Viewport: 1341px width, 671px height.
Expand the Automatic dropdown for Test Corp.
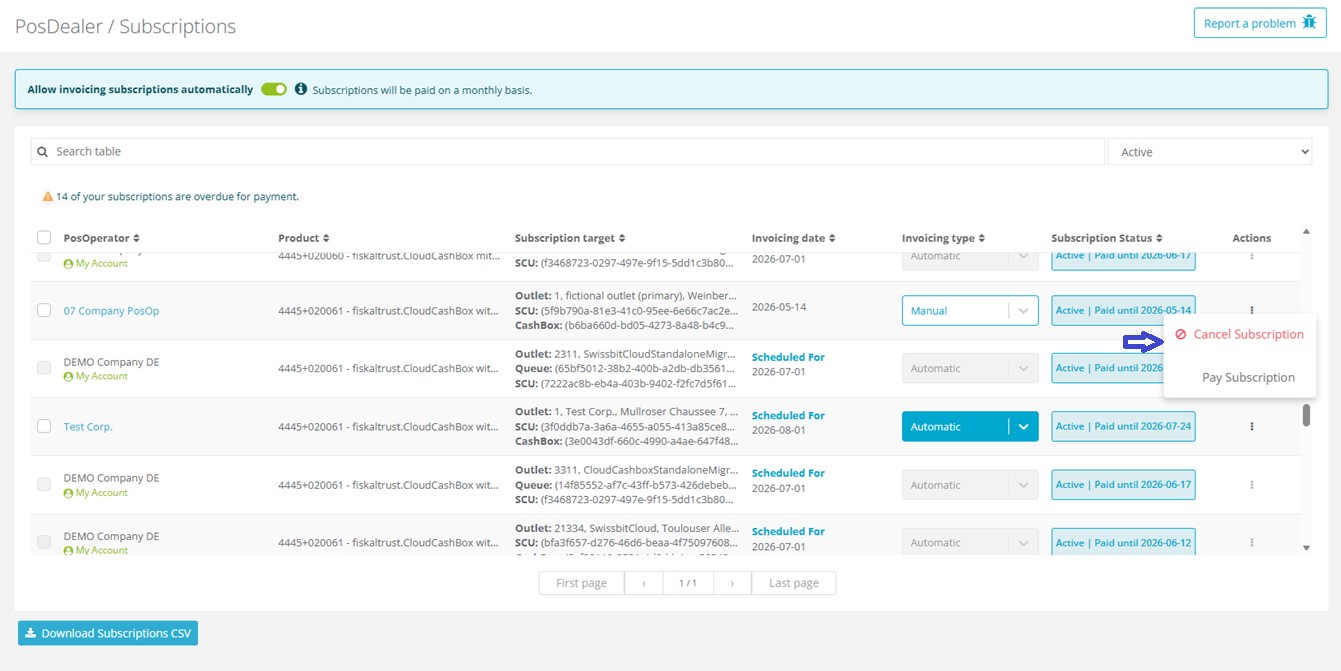[1023, 426]
